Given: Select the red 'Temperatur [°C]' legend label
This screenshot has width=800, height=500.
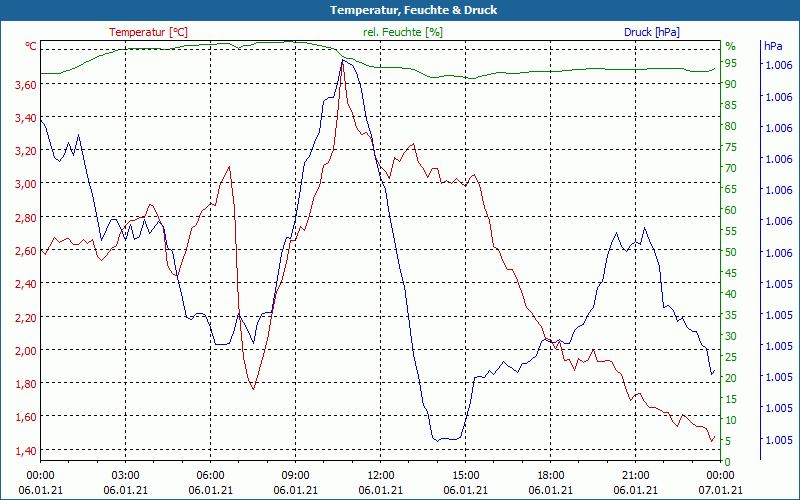Looking at the screenshot, I should point(148,32).
